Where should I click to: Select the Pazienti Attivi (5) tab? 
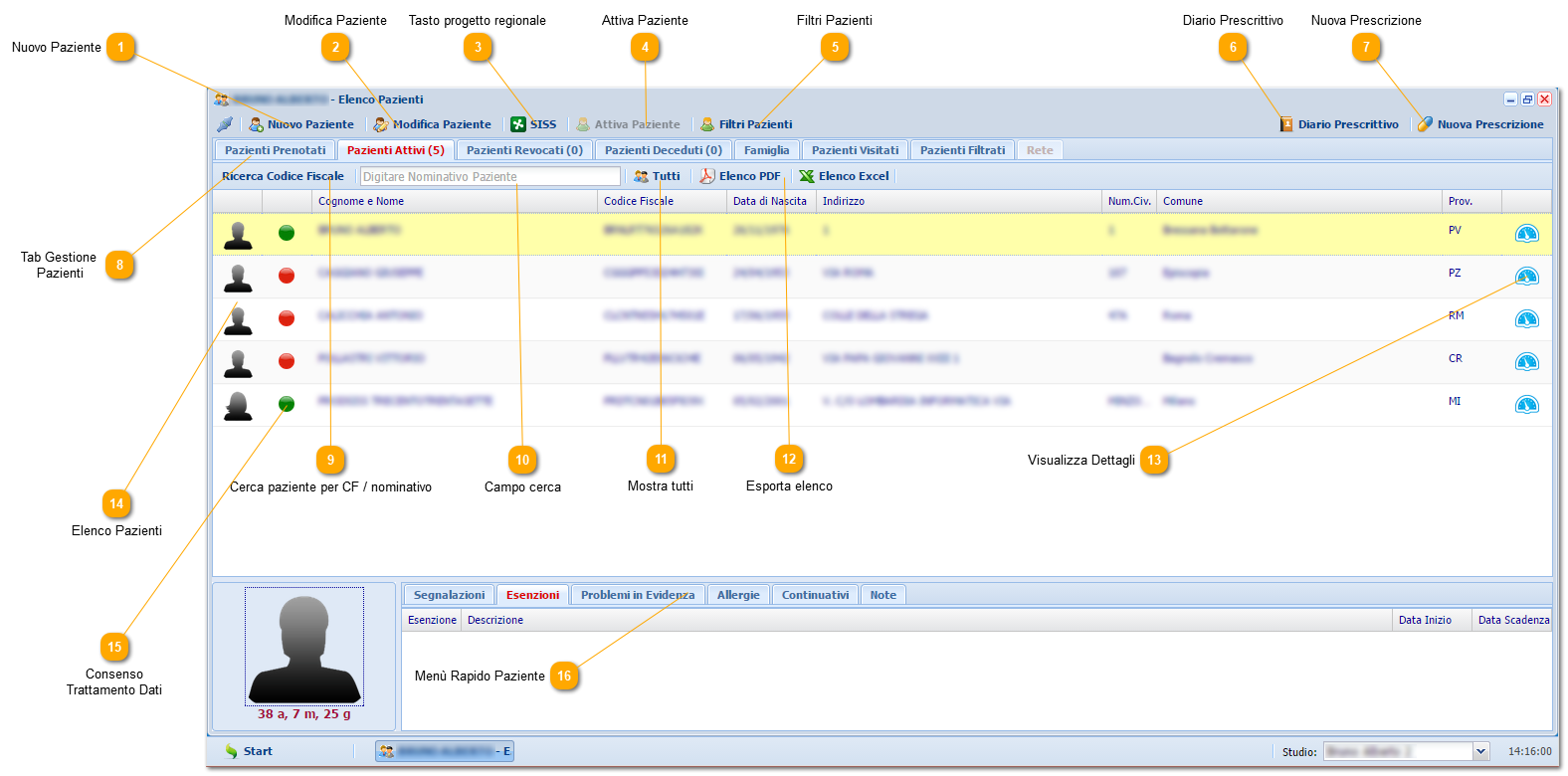(x=396, y=150)
